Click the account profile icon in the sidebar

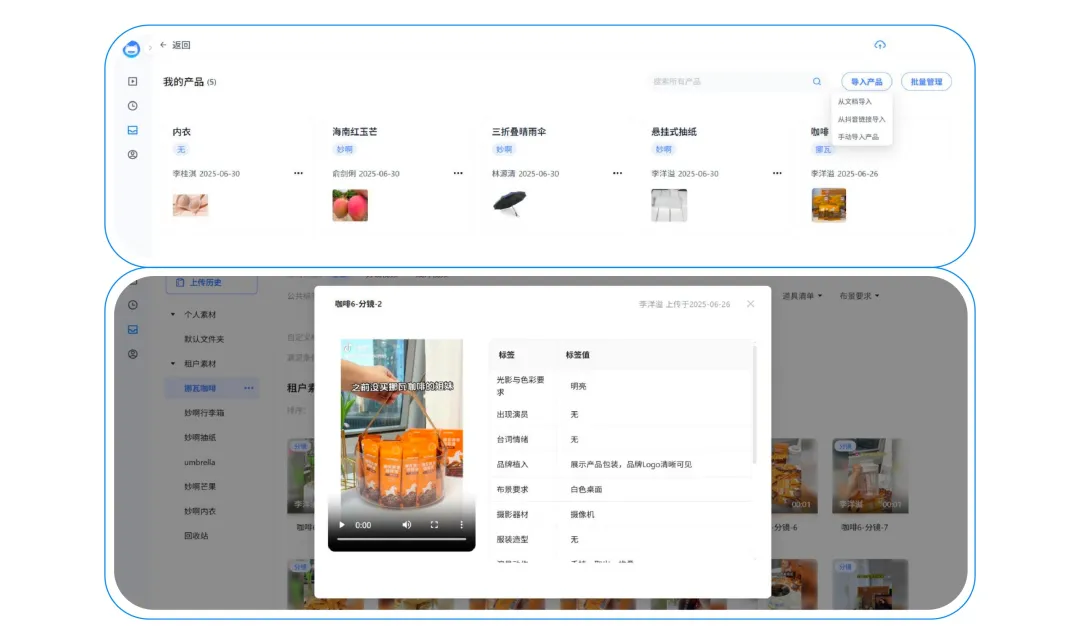[132, 155]
